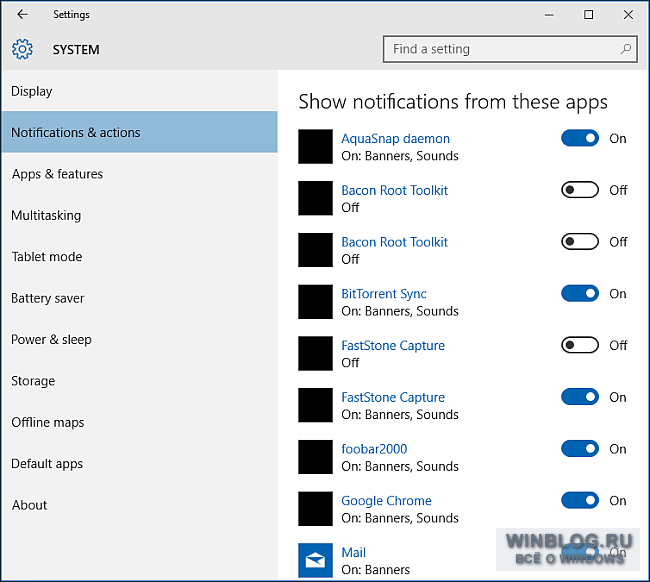Image resolution: width=650 pixels, height=582 pixels.
Task: Open Tablet mode settings
Action: pyautogui.click(x=139, y=257)
